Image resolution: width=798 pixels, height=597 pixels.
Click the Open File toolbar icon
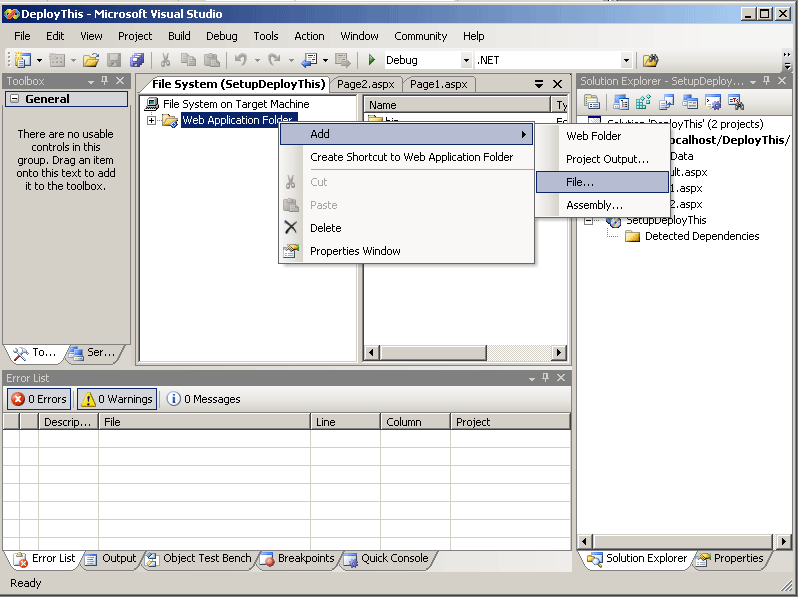click(91, 61)
